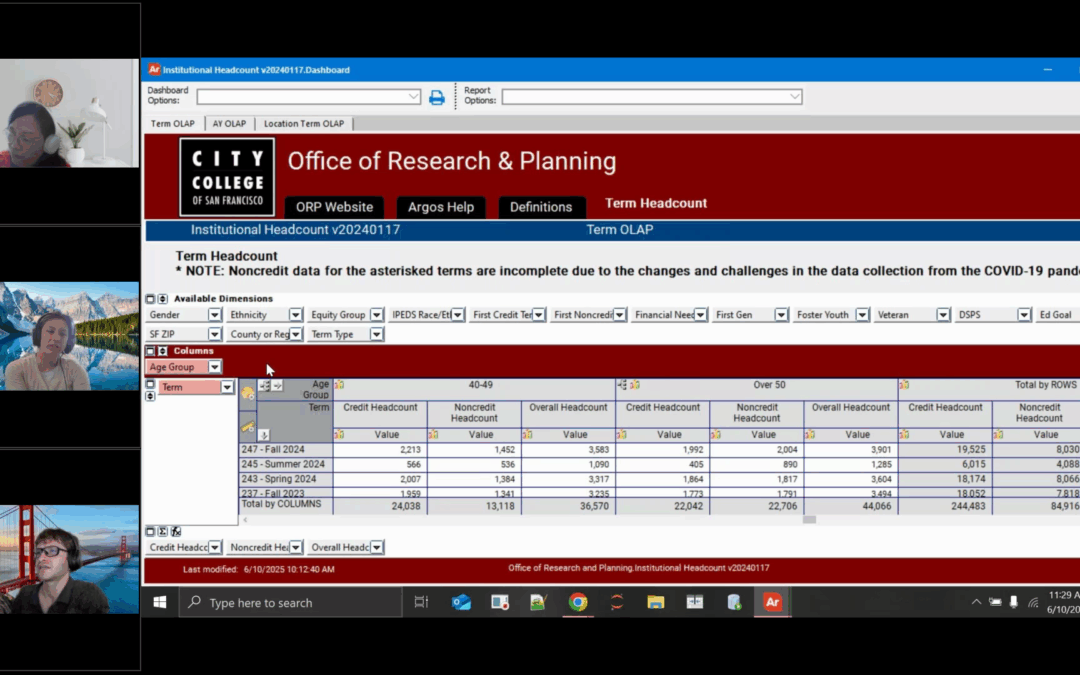
Task: Open Task View on the taskbar
Action: point(421,603)
